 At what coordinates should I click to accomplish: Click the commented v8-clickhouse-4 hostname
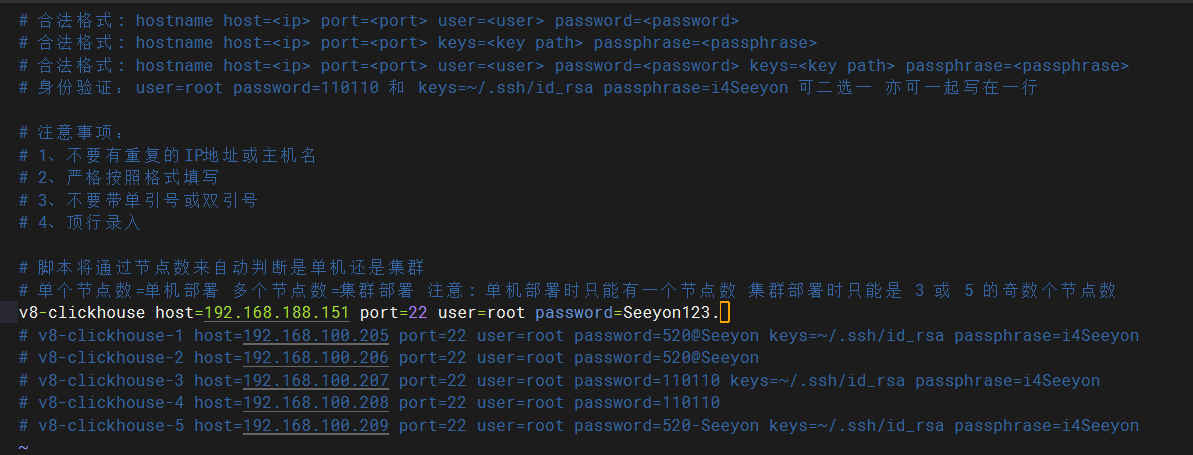coord(111,403)
